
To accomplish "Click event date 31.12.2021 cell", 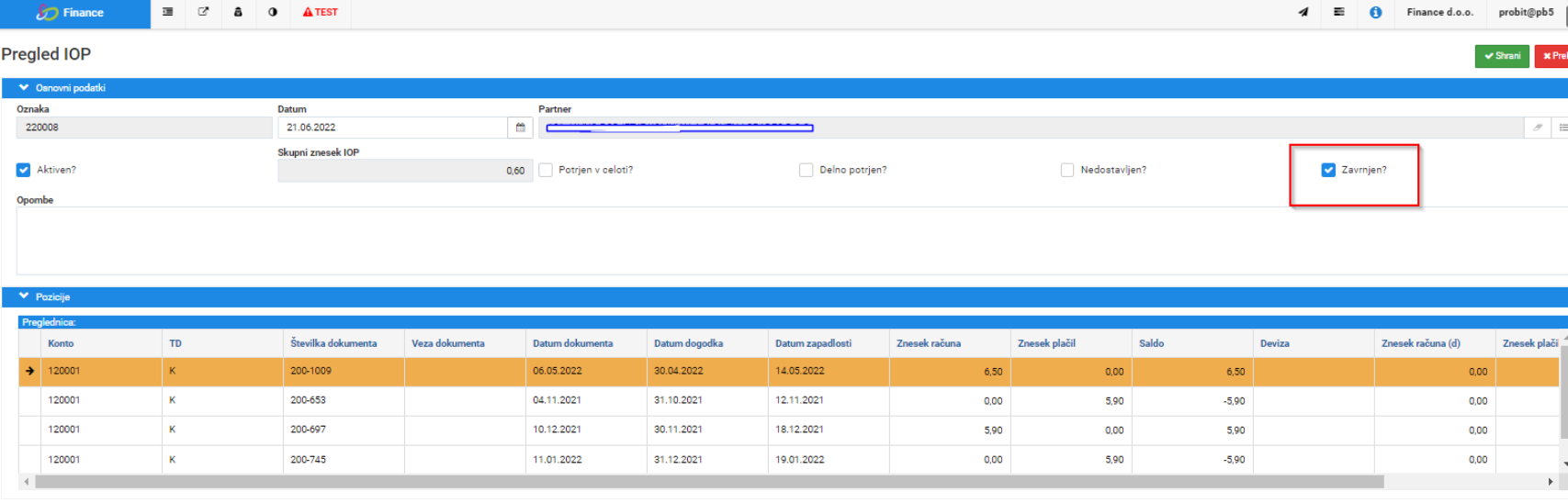I will pos(707,459).
